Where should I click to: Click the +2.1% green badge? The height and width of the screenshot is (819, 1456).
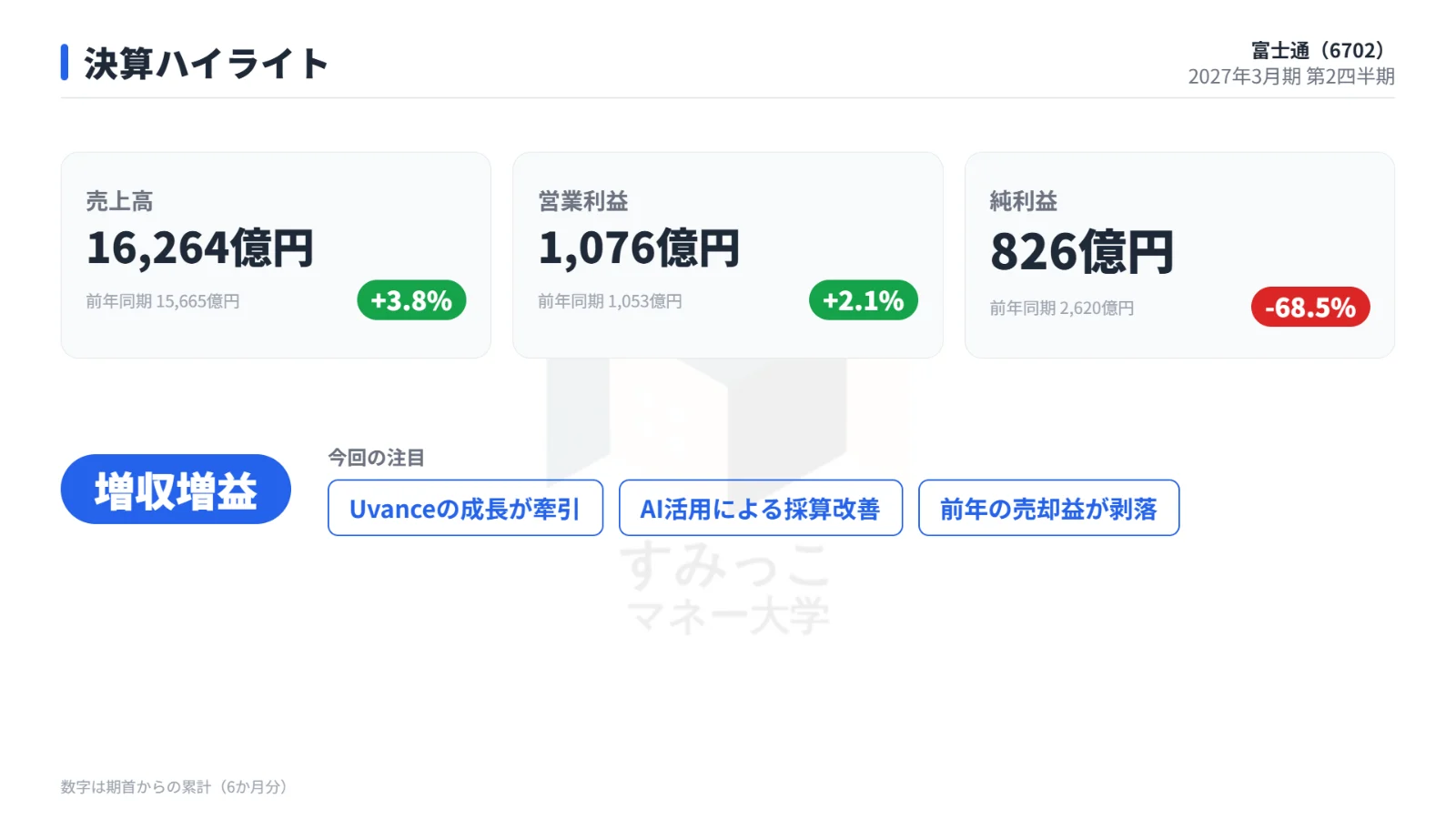[864, 300]
